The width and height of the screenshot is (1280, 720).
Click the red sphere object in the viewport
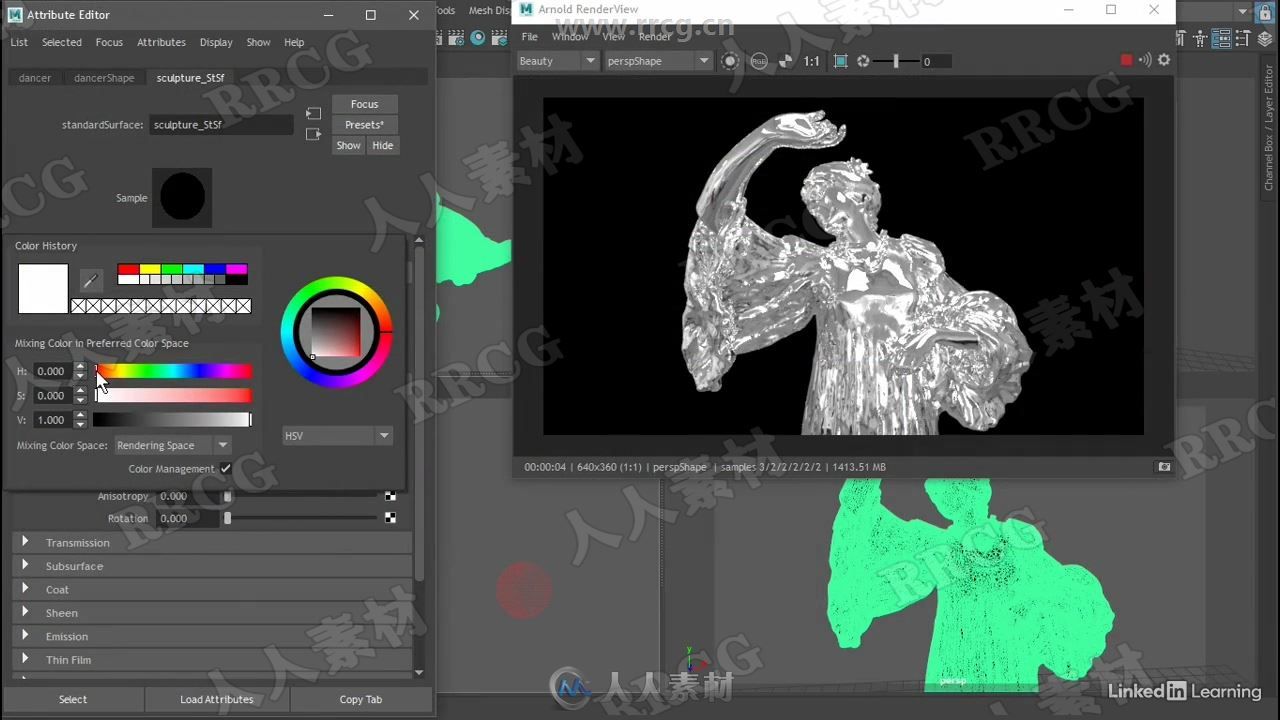524,588
